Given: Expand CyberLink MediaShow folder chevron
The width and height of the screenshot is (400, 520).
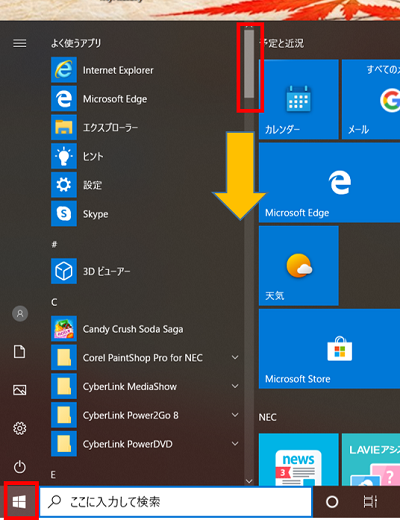Looking at the screenshot, I should tap(235, 386).
